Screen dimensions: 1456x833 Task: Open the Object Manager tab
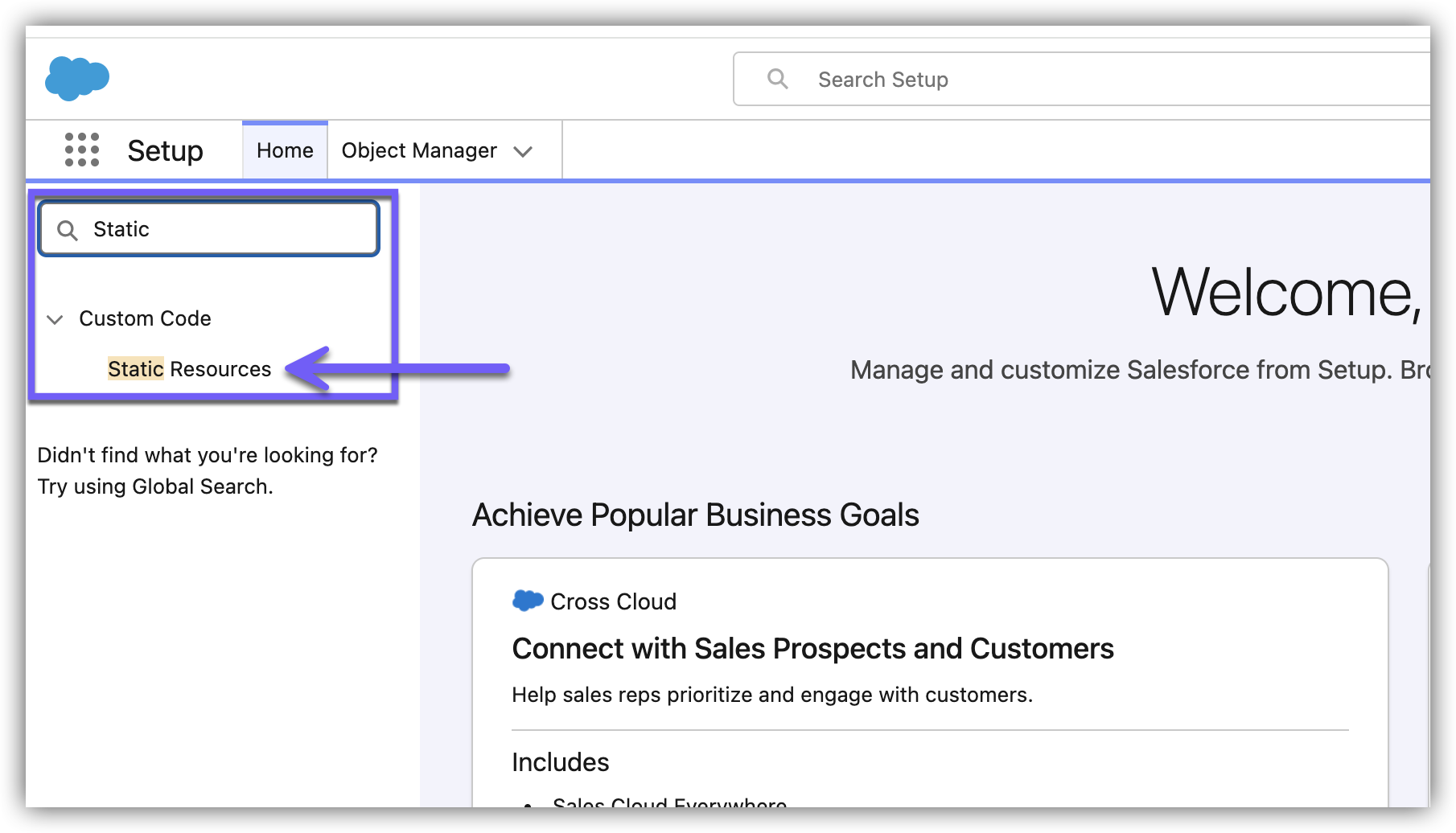pos(419,150)
